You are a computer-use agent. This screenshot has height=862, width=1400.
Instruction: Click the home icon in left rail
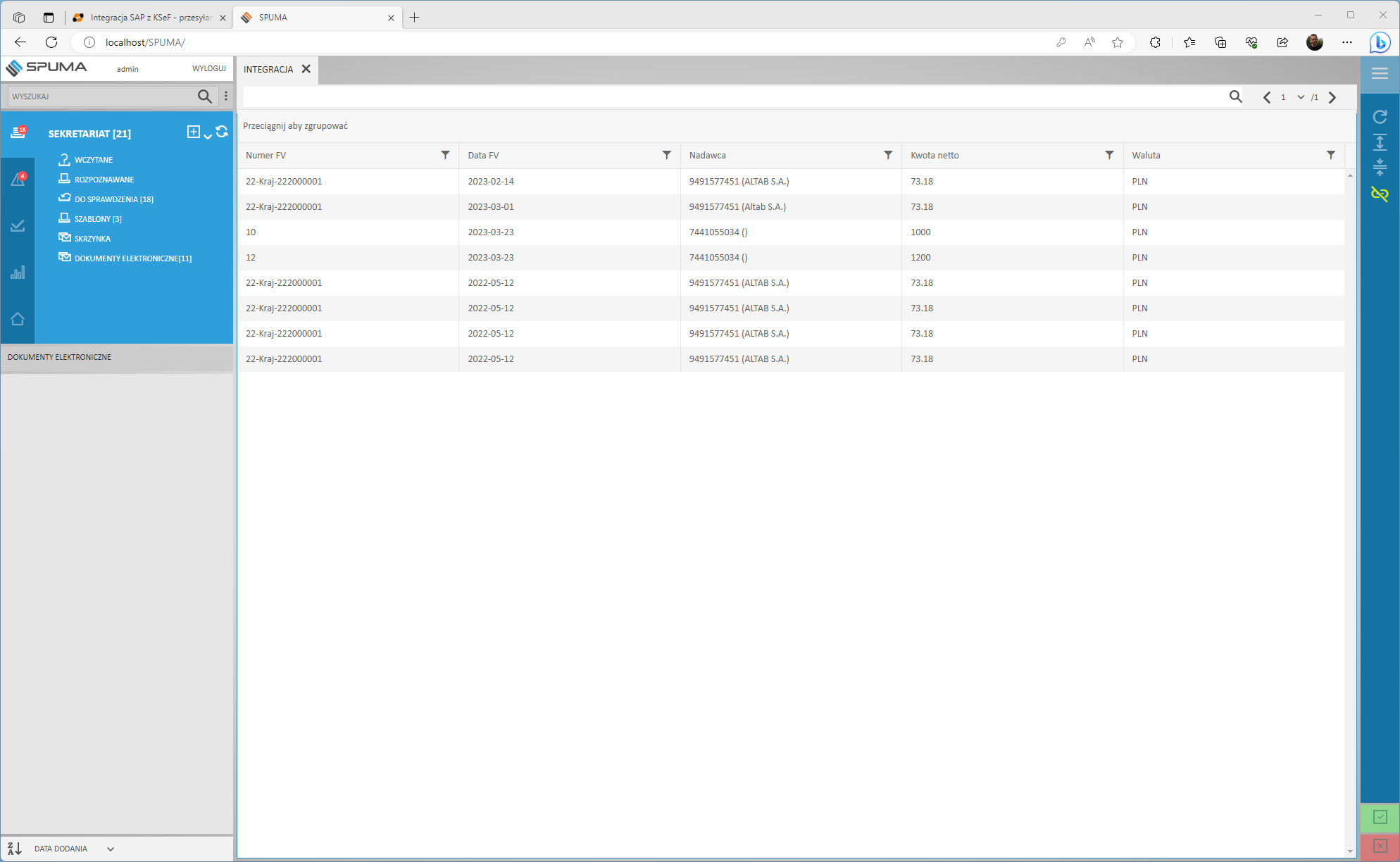coord(18,319)
